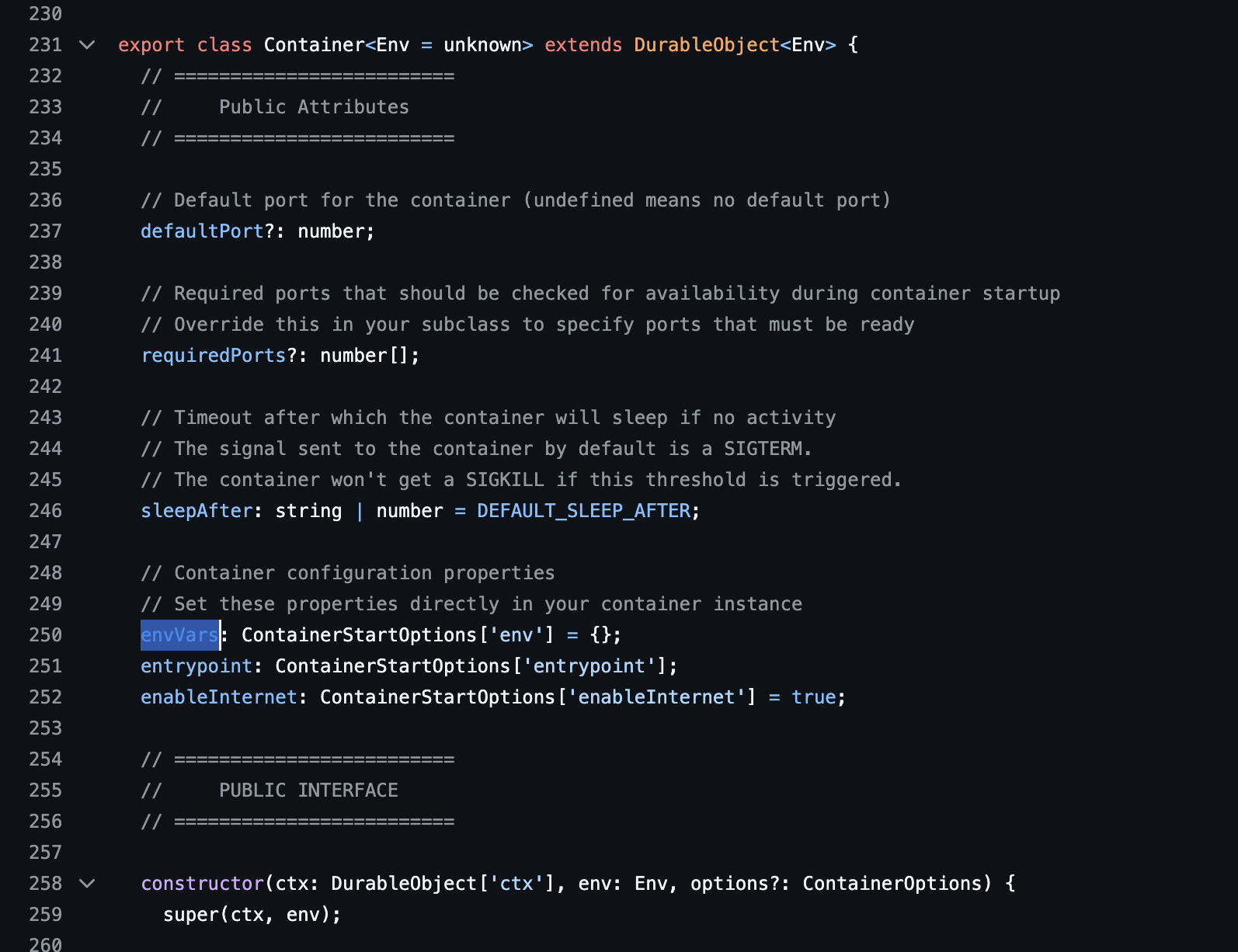Image resolution: width=1238 pixels, height=952 pixels.
Task: Click the requiredPorts property name
Action: tap(214, 356)
